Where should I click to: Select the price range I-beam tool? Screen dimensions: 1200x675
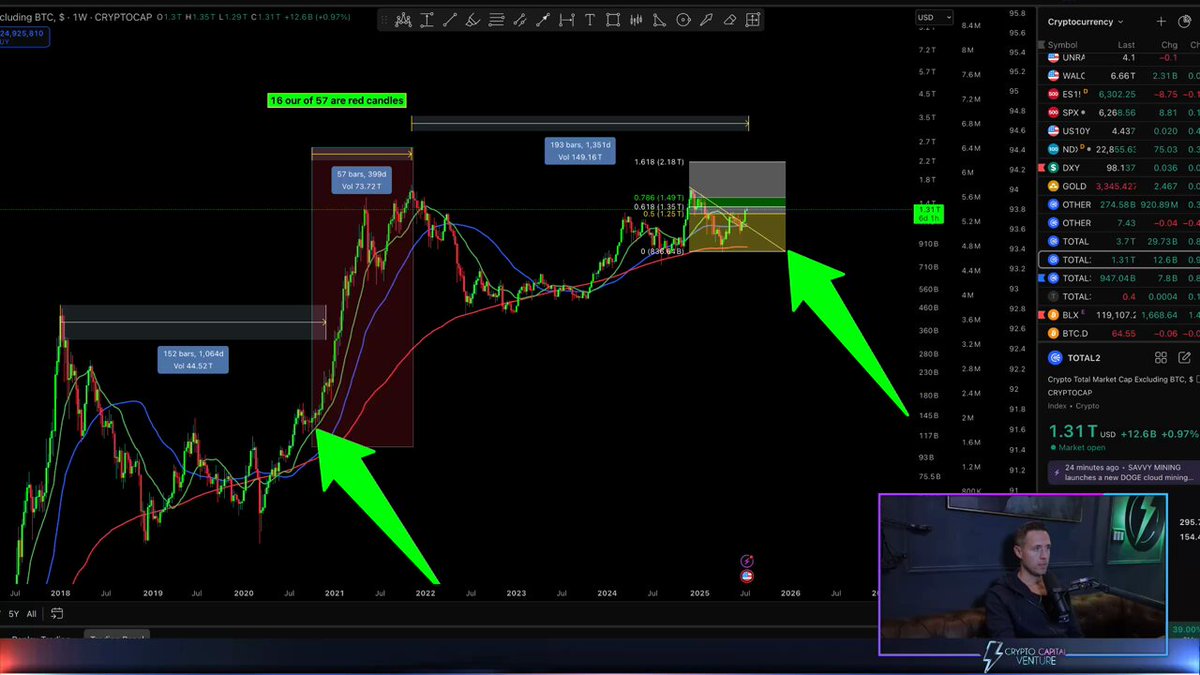click(427, 20)
